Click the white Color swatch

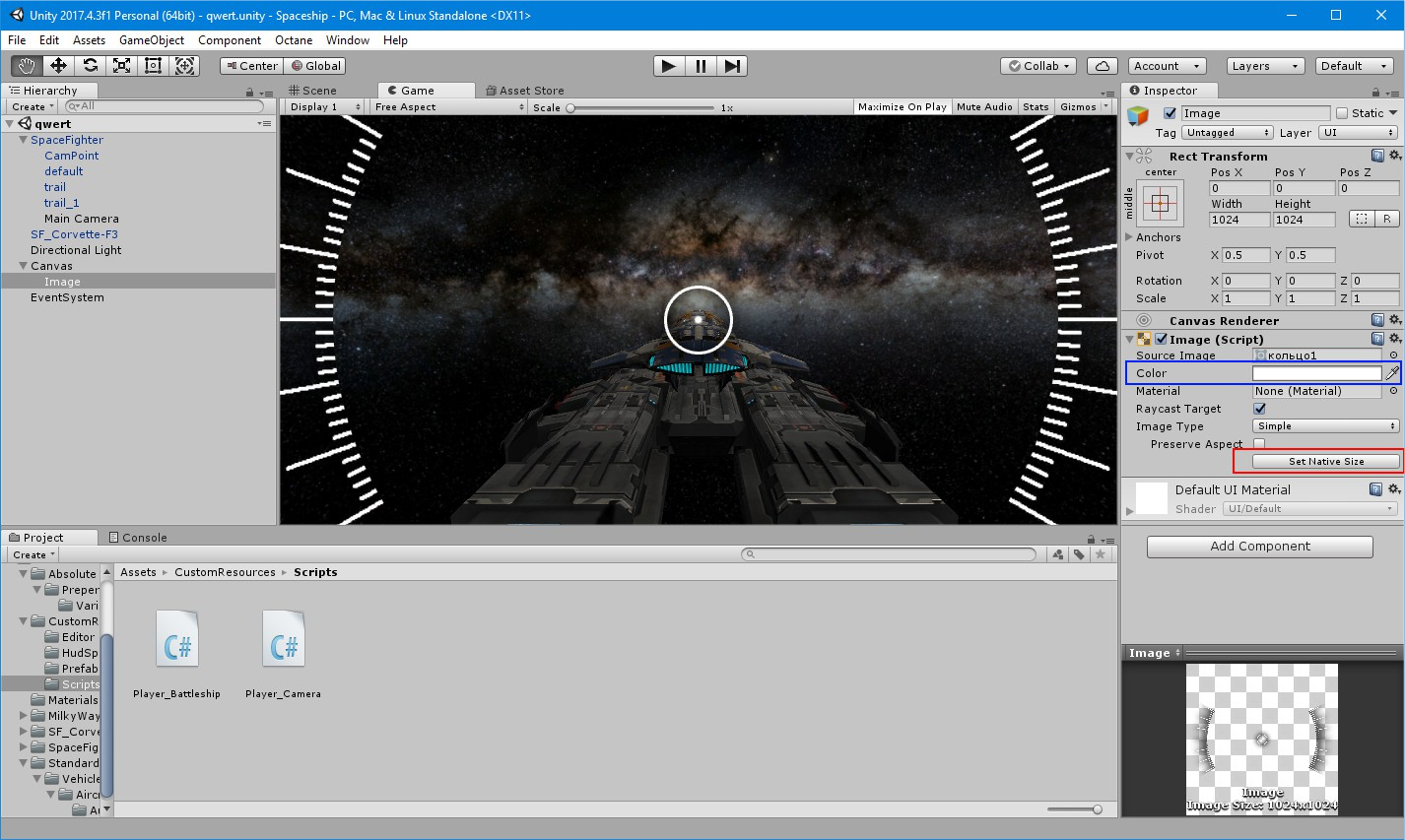pos(1316,373)
